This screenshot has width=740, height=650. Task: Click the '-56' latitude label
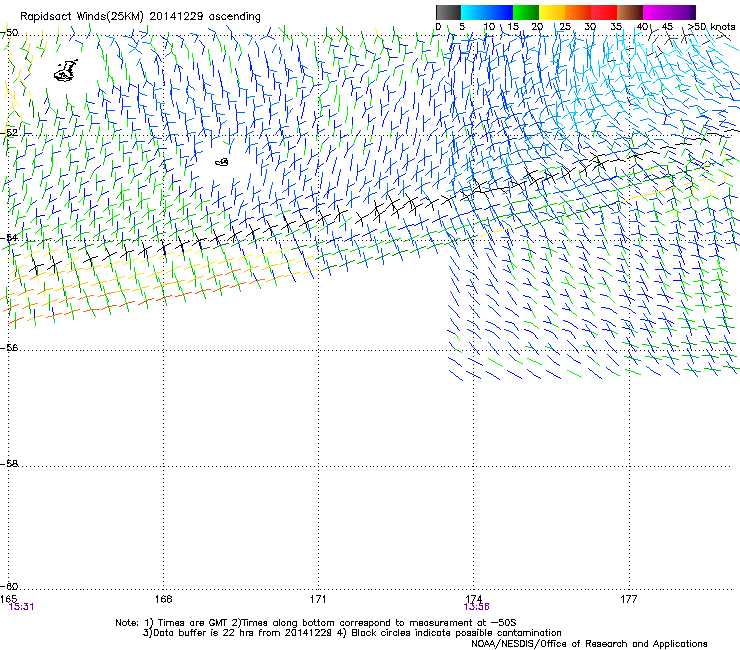coord(9,348)
